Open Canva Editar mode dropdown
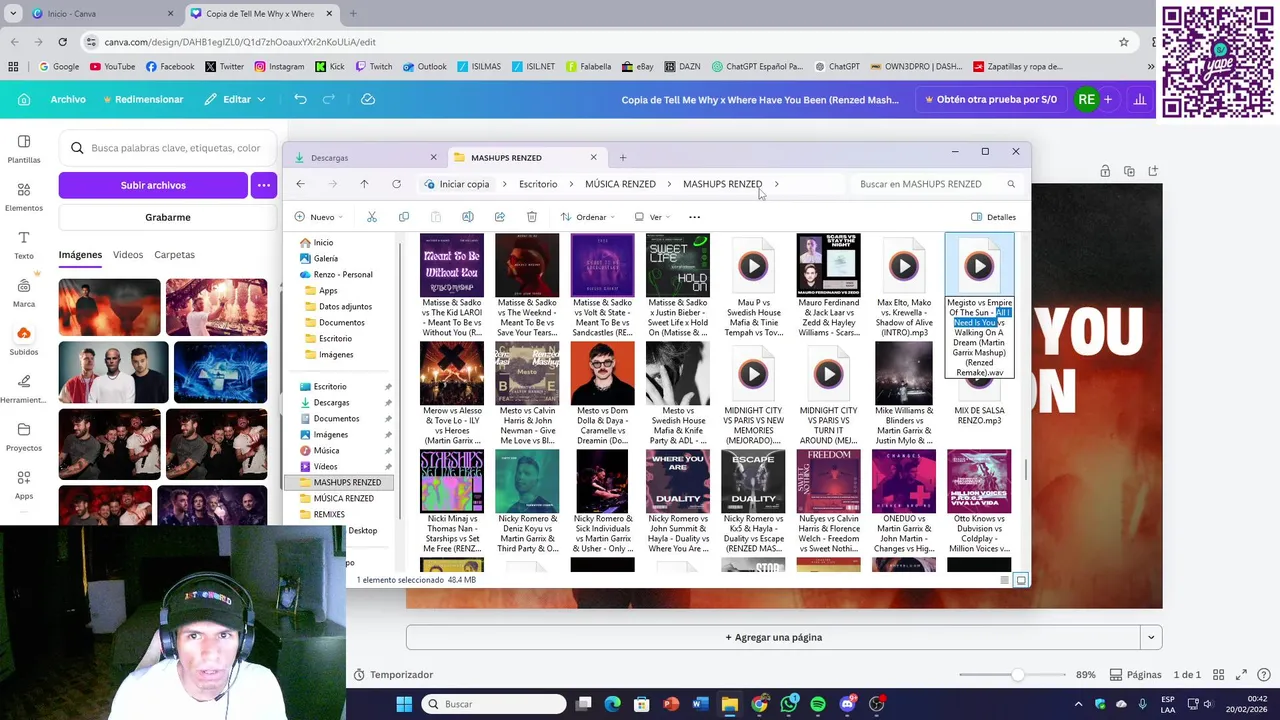Viewport: 1280px width, 720px height. [x=236, y=100]
